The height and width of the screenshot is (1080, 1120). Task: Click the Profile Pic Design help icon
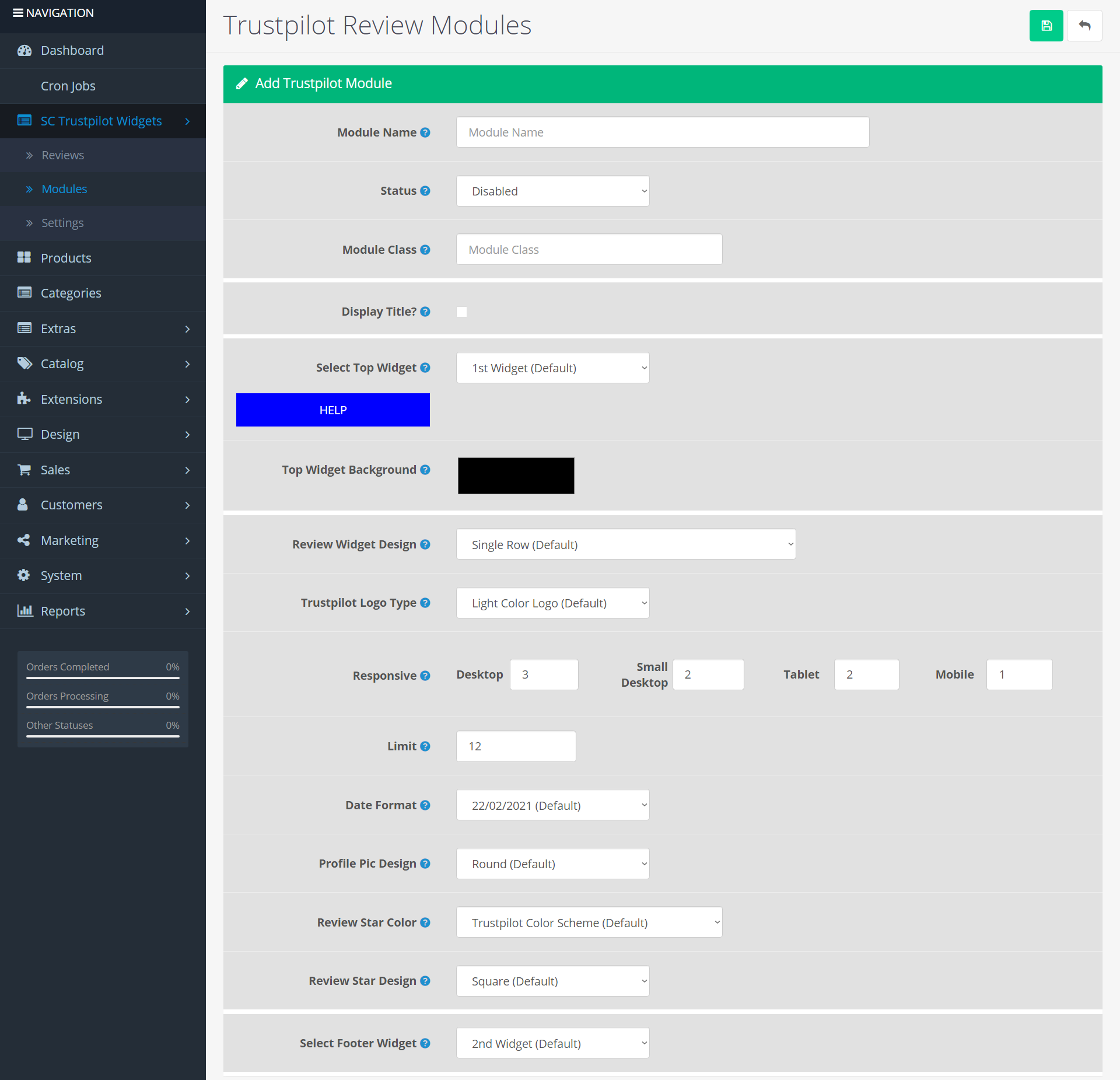coord(425,864)
